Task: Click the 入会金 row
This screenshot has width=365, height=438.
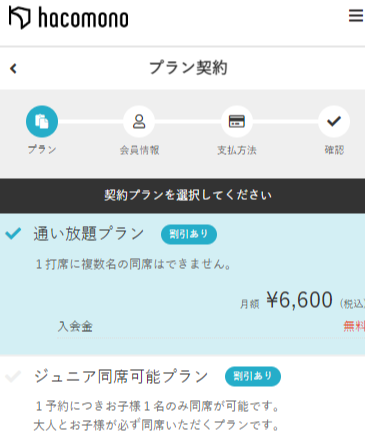Action: 211,326
